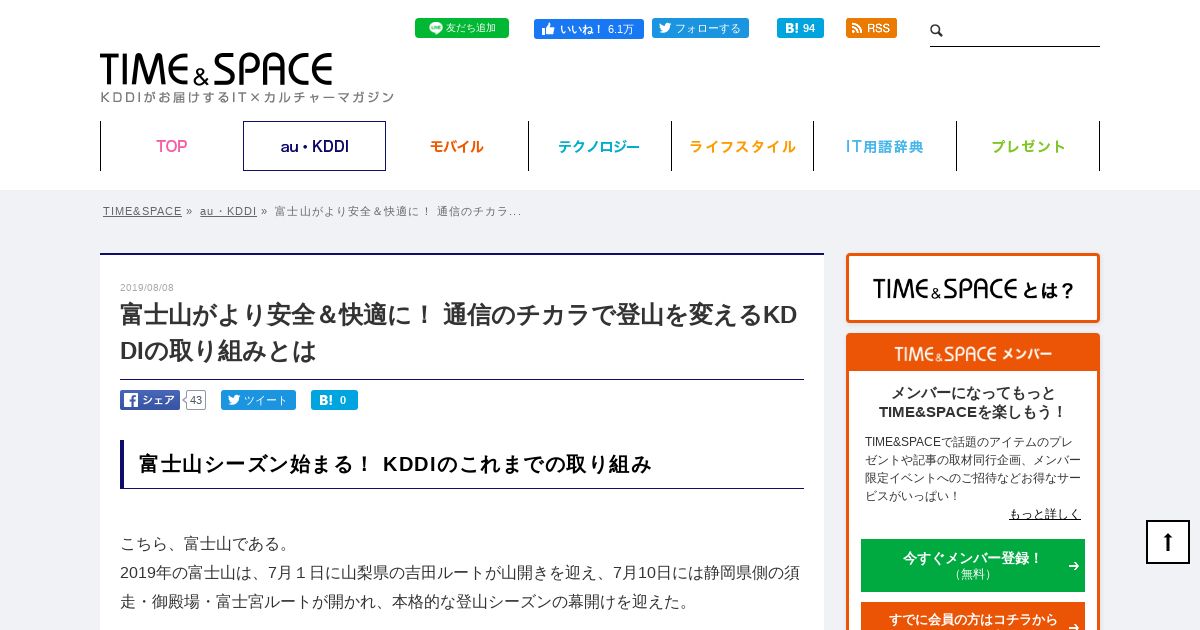This screenshot has height=630, width=1200.
Task: Click the Hatena B! 0 button
Action: pyautogui.click(x=334, y=400)
